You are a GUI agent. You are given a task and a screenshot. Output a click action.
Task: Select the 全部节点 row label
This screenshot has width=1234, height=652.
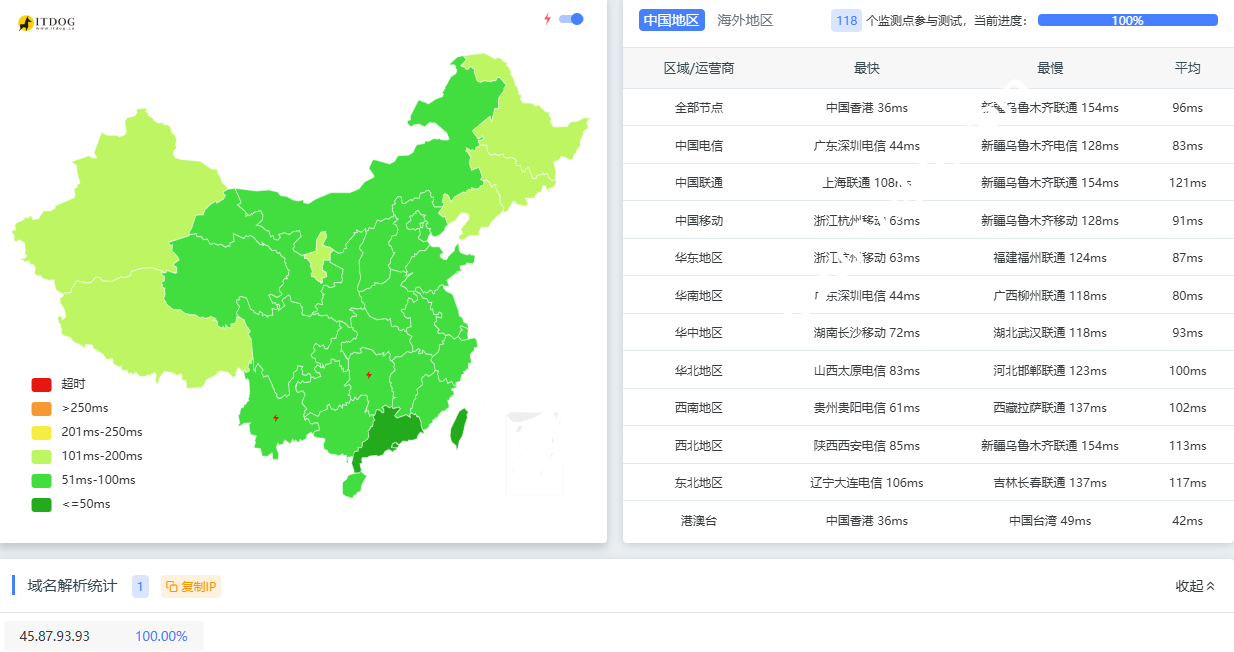tap(699, 107)
